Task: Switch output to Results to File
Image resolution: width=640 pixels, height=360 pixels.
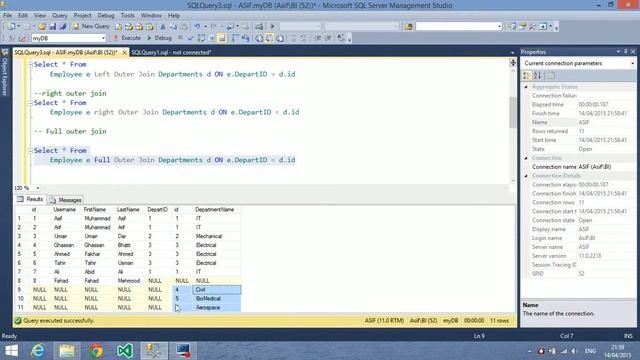Action: [x=280, y=38]
